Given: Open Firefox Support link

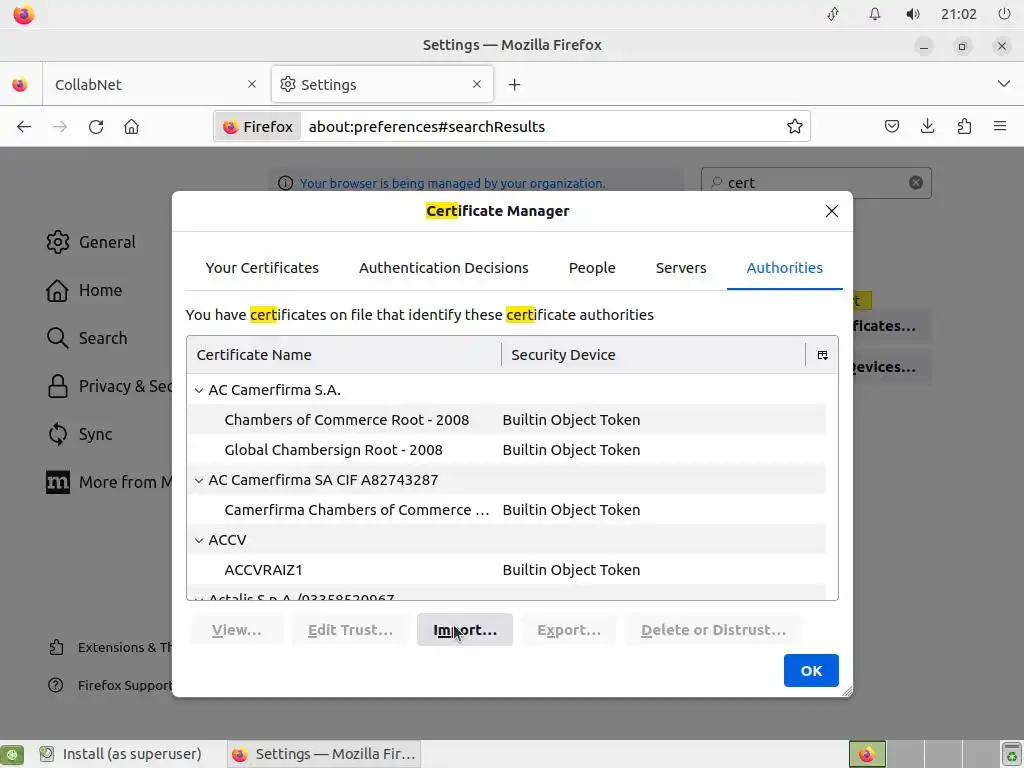Looking at the screenshot, I should click(x=110, y=685).
